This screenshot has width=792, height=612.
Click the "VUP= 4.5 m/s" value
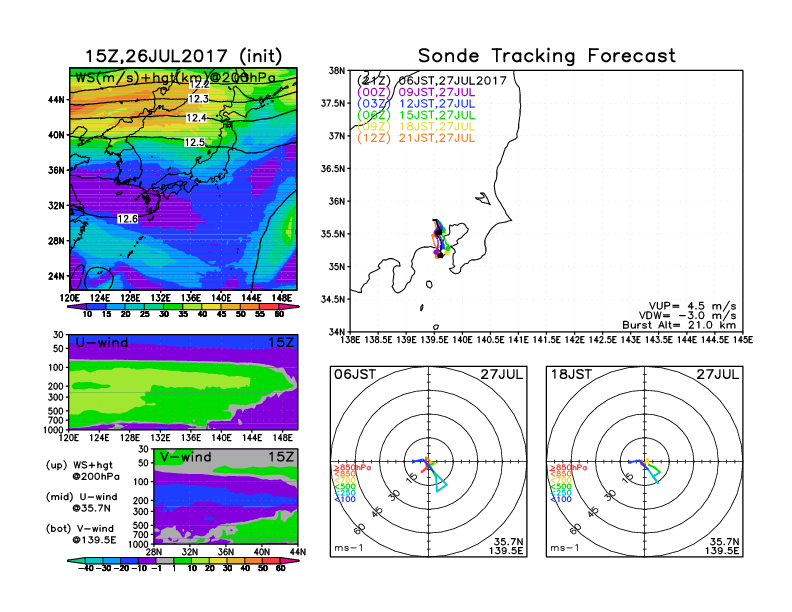[692, 306]
